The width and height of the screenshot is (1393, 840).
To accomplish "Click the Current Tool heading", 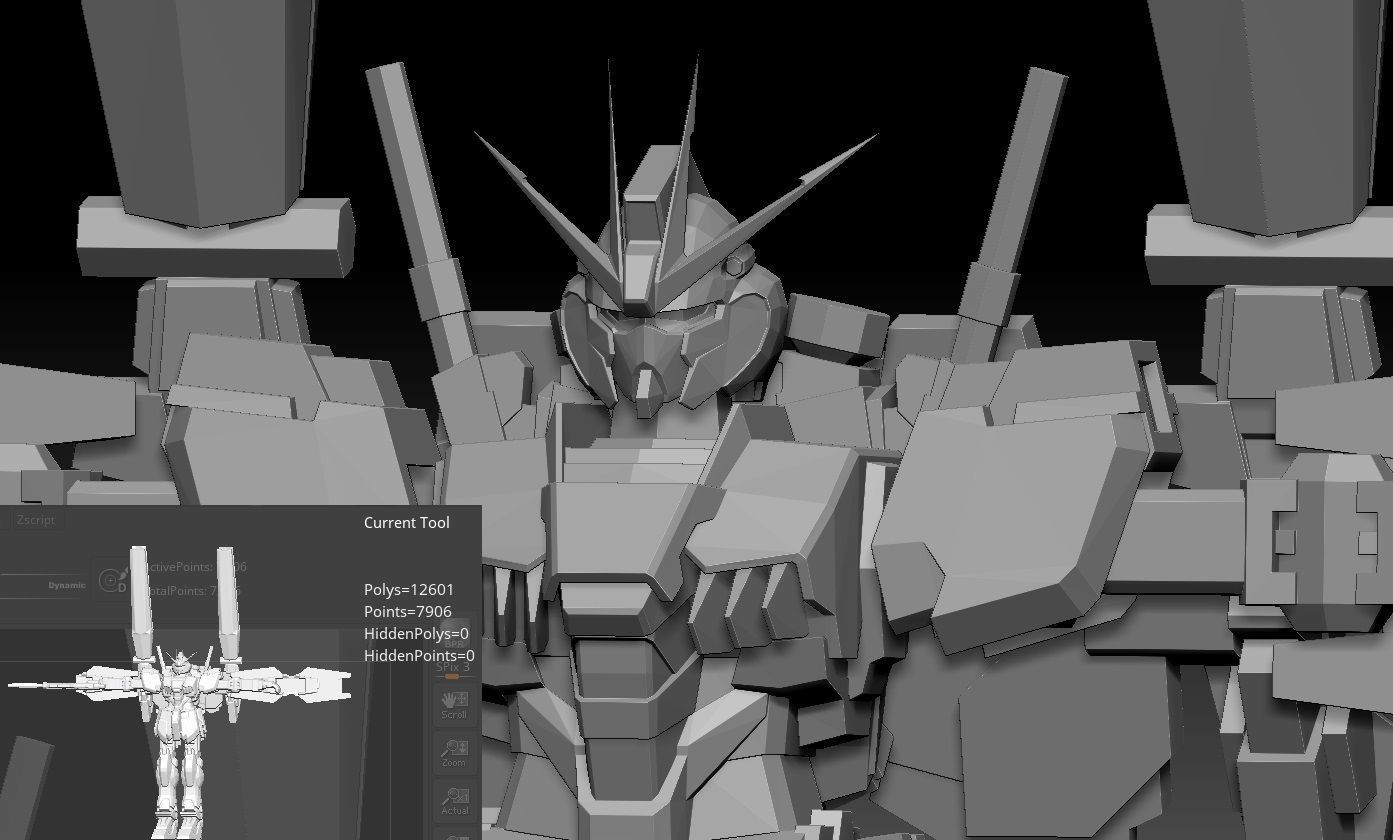I will [407, 522].
